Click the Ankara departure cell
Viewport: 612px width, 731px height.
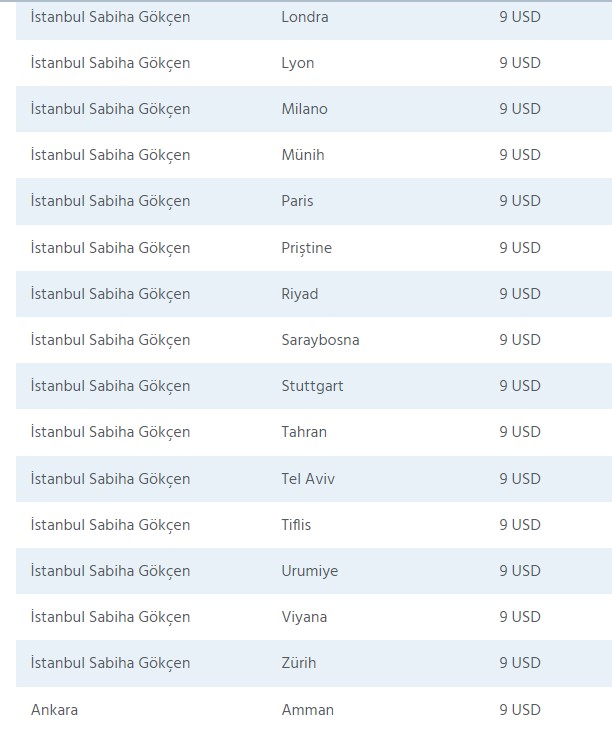(x=54, y=710)
